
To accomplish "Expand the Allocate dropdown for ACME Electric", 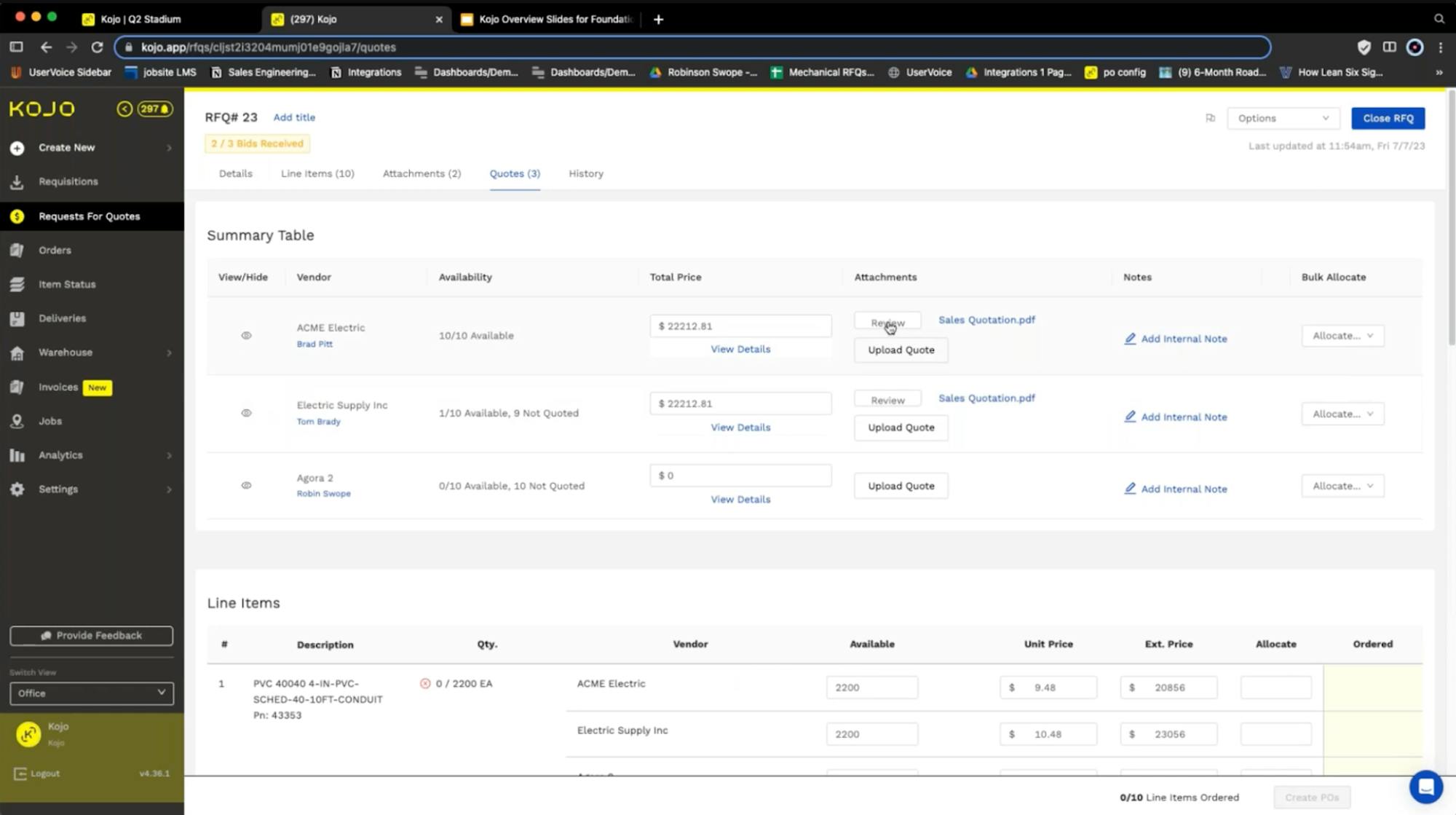I will point(1342,336).
